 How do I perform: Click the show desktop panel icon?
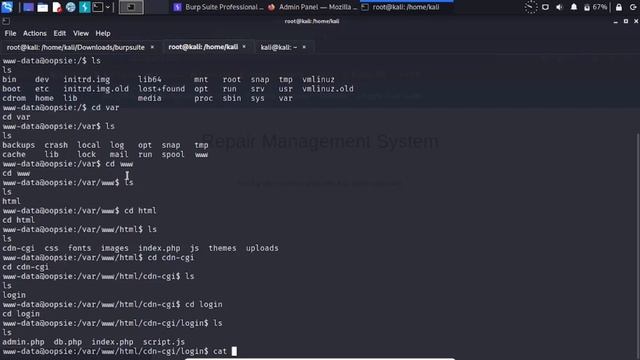[x=28, y=7]
